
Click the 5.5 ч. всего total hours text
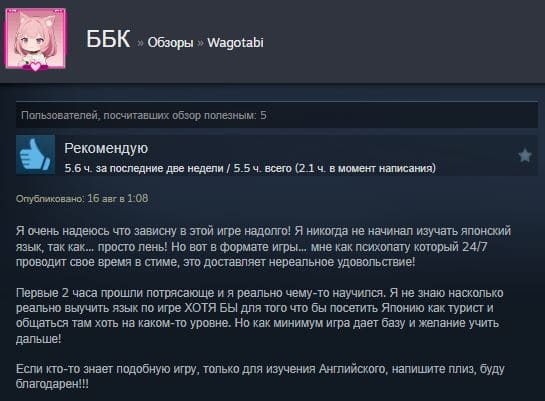point(262,169)
